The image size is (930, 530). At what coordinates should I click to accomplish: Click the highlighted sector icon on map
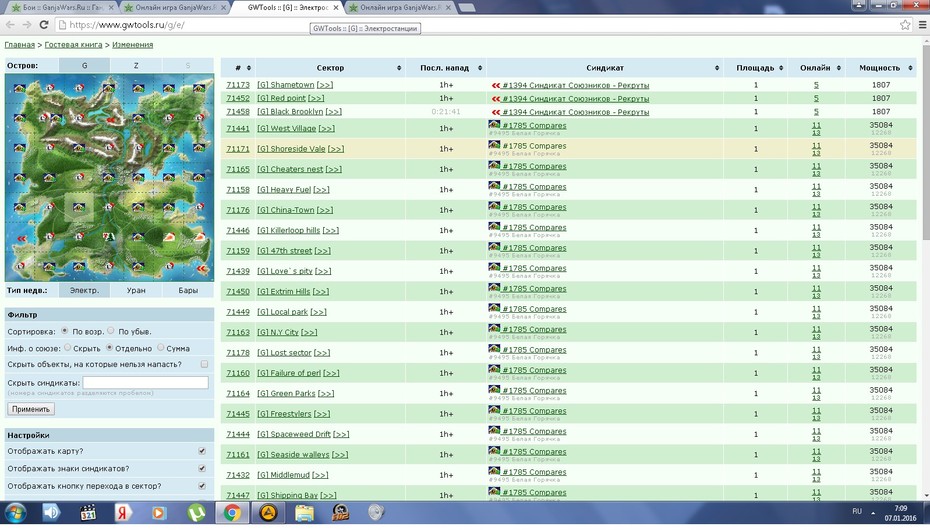(x=78, y=207)
